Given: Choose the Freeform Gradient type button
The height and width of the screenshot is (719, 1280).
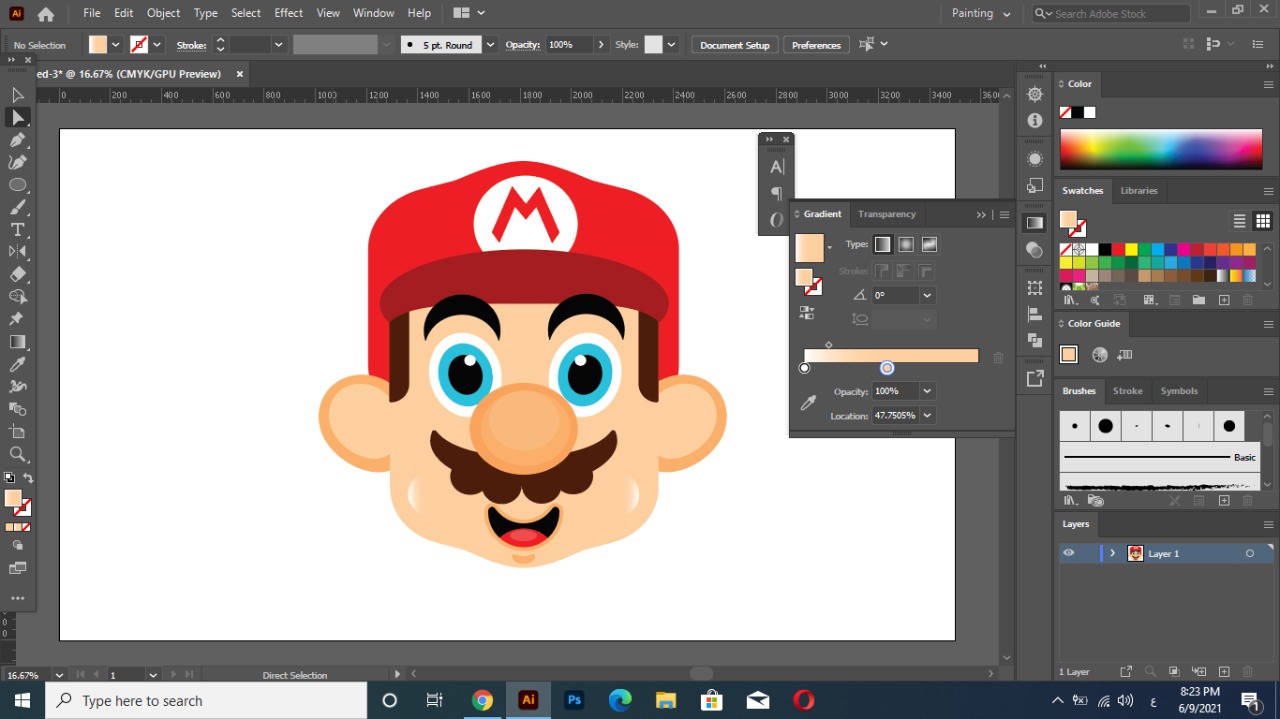Looking at the screenshot, I should pos(929,244).
